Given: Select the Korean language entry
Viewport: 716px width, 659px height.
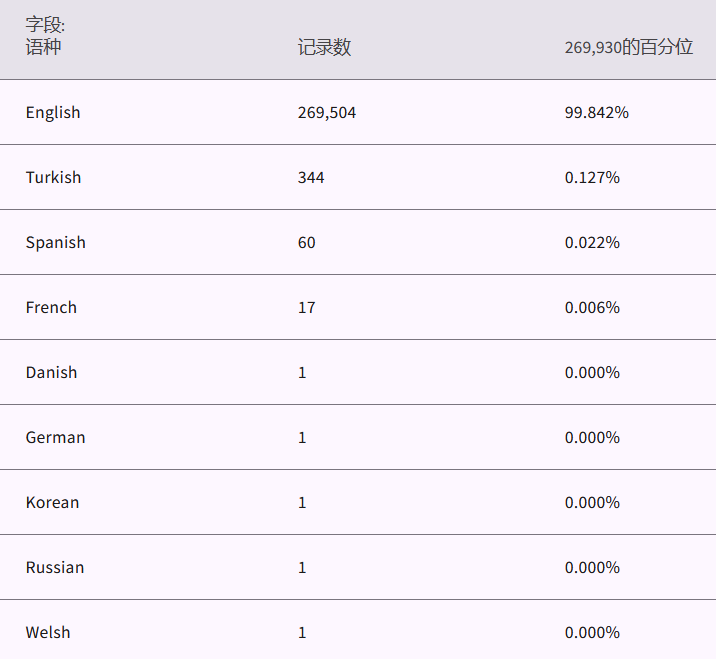Looking at the screenshot, I should click(52, 503).
